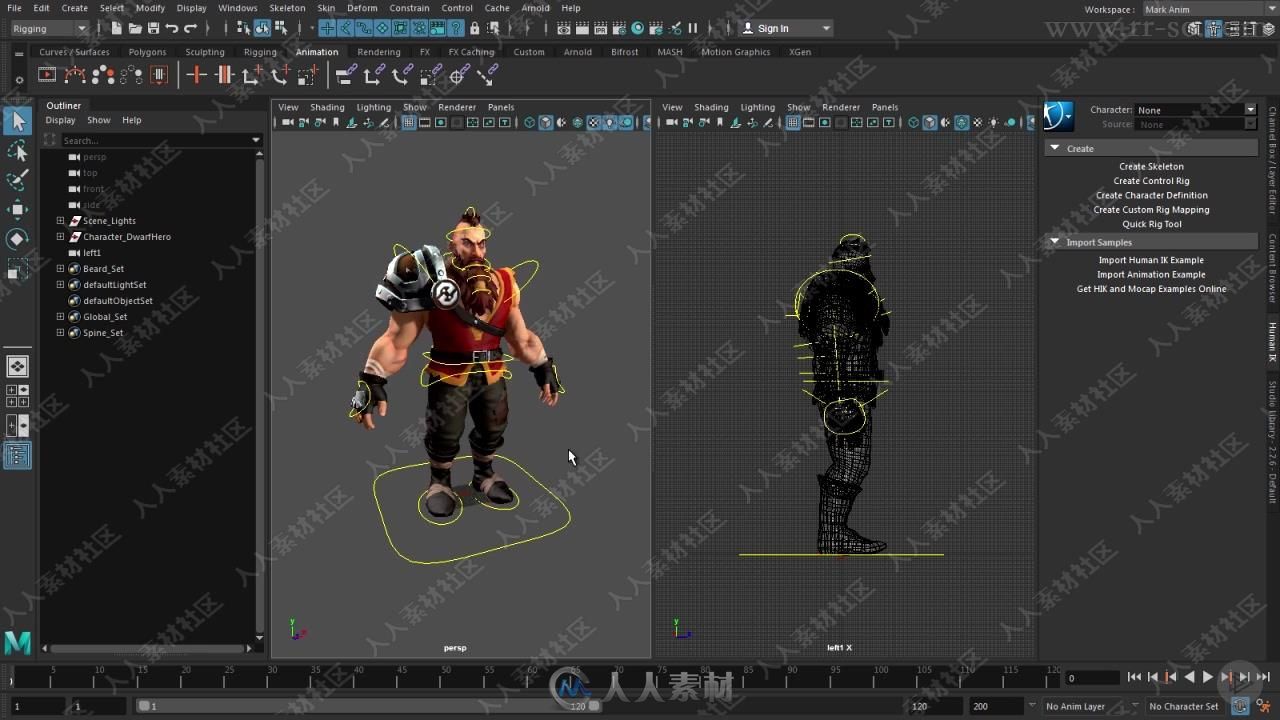This screenshot has width=1280, height=720.
Task: Click the HumanIK logo icon
Action: tap(1058, 117)
